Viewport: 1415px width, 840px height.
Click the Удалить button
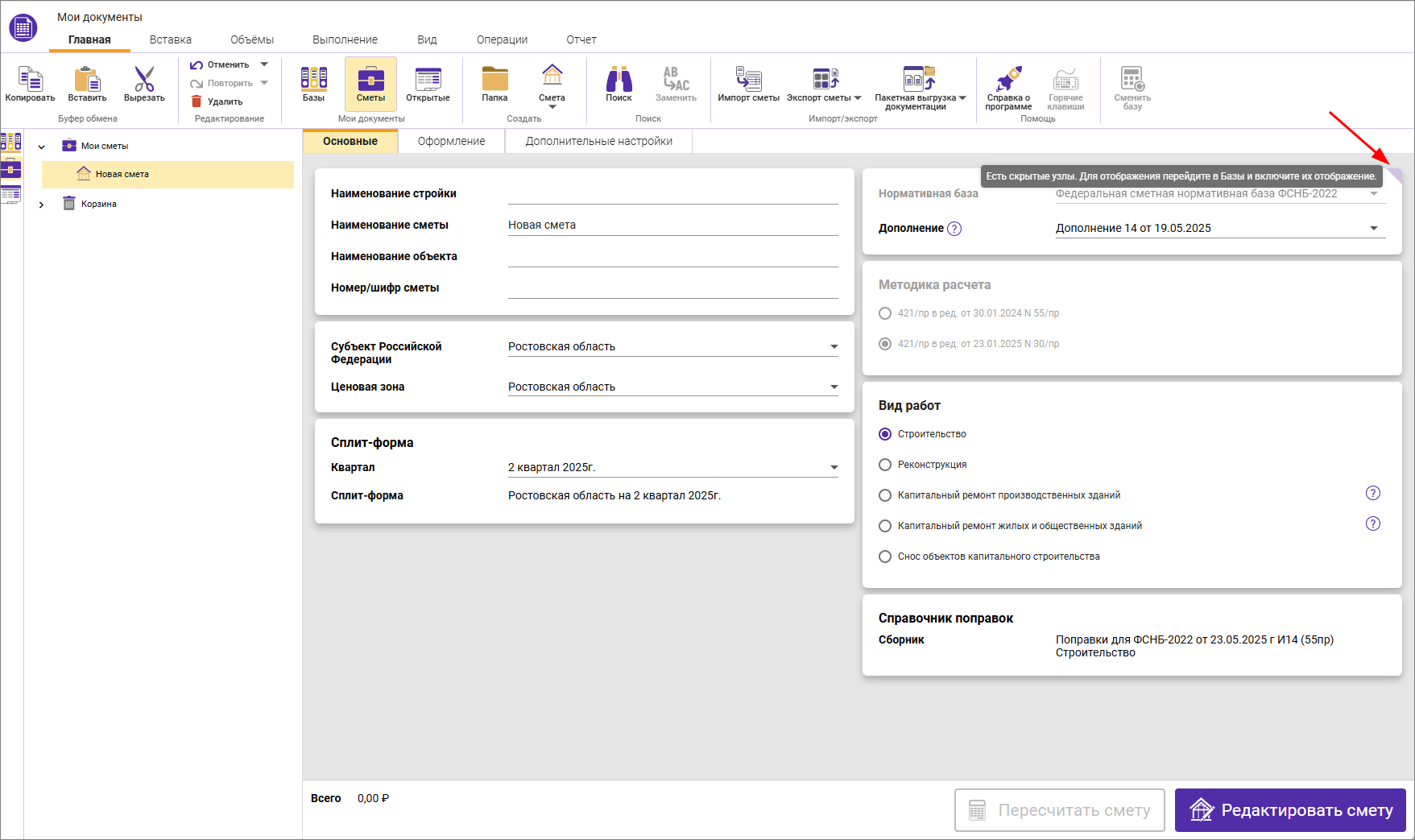[x=217, y=101]
